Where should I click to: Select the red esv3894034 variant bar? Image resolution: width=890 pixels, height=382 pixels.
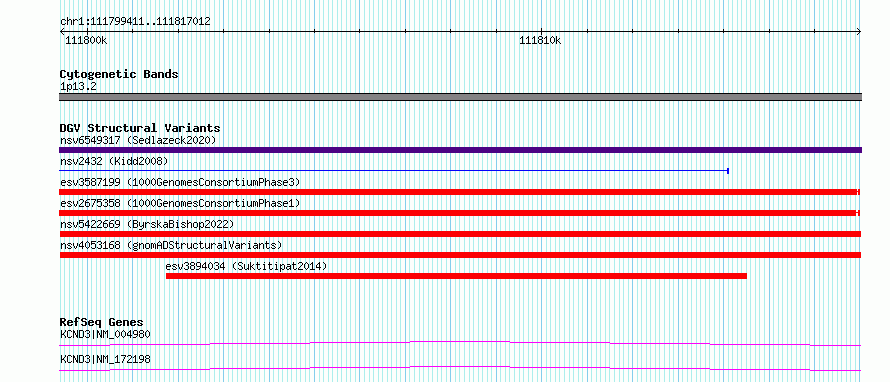(456, 276)
